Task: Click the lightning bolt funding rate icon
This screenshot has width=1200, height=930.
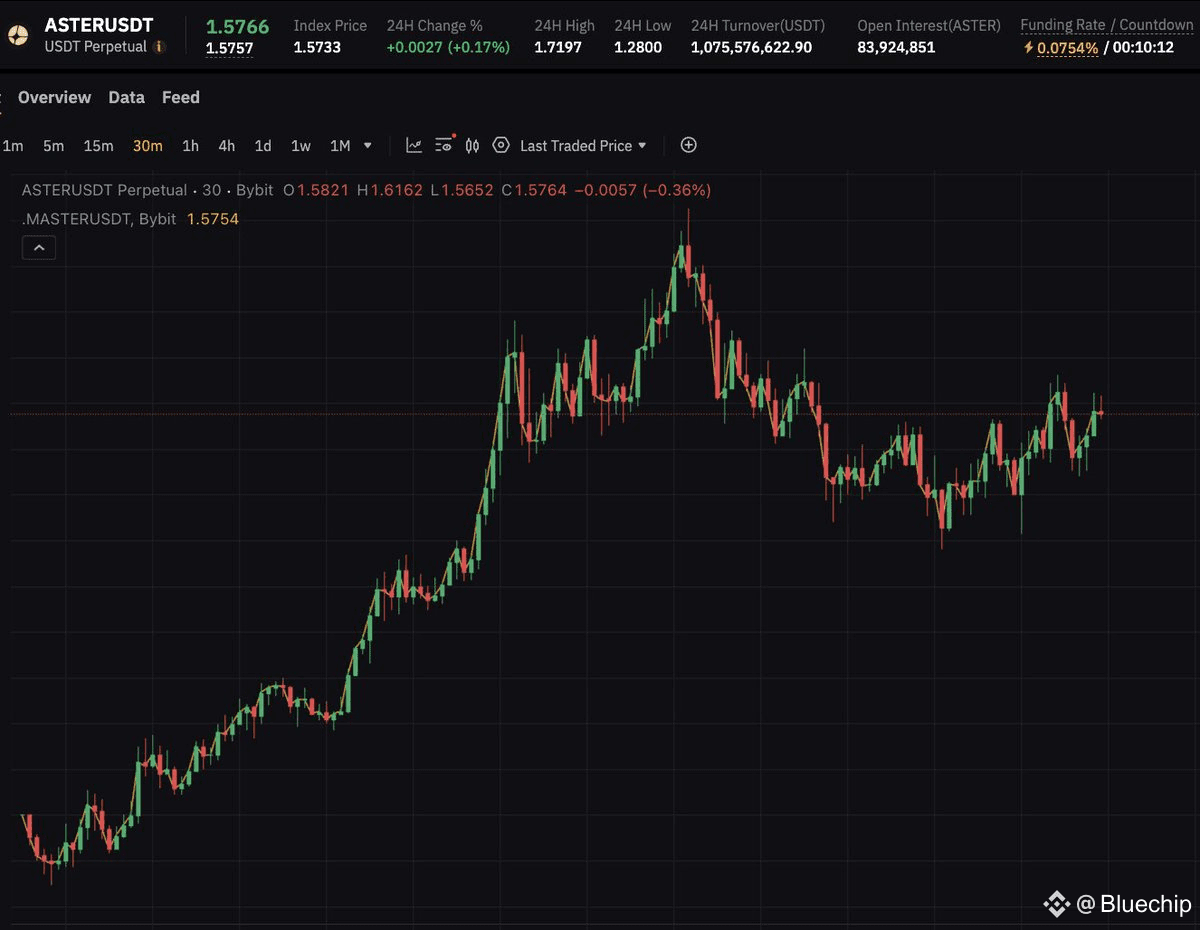Action: click(x=1029, y=46)
